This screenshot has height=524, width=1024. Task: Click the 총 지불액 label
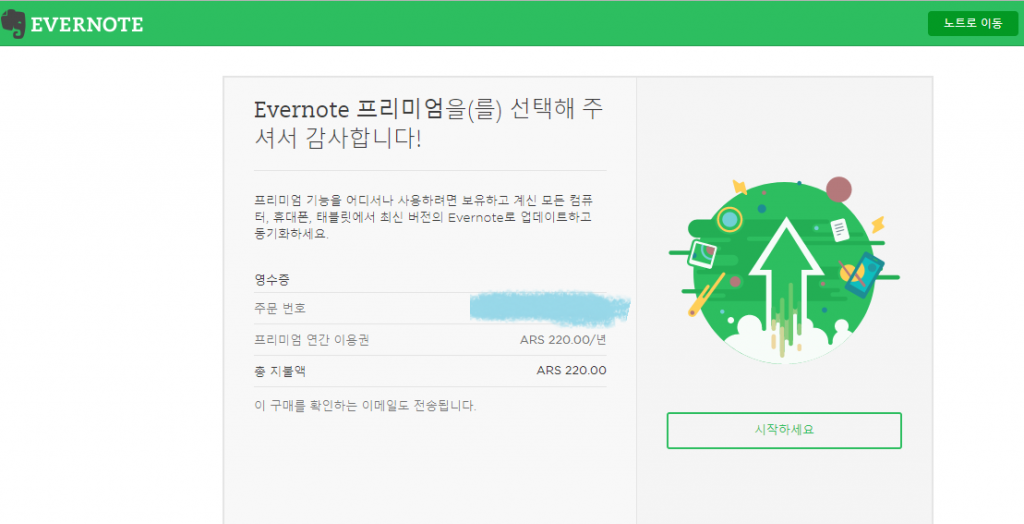[x=280, y=371]
